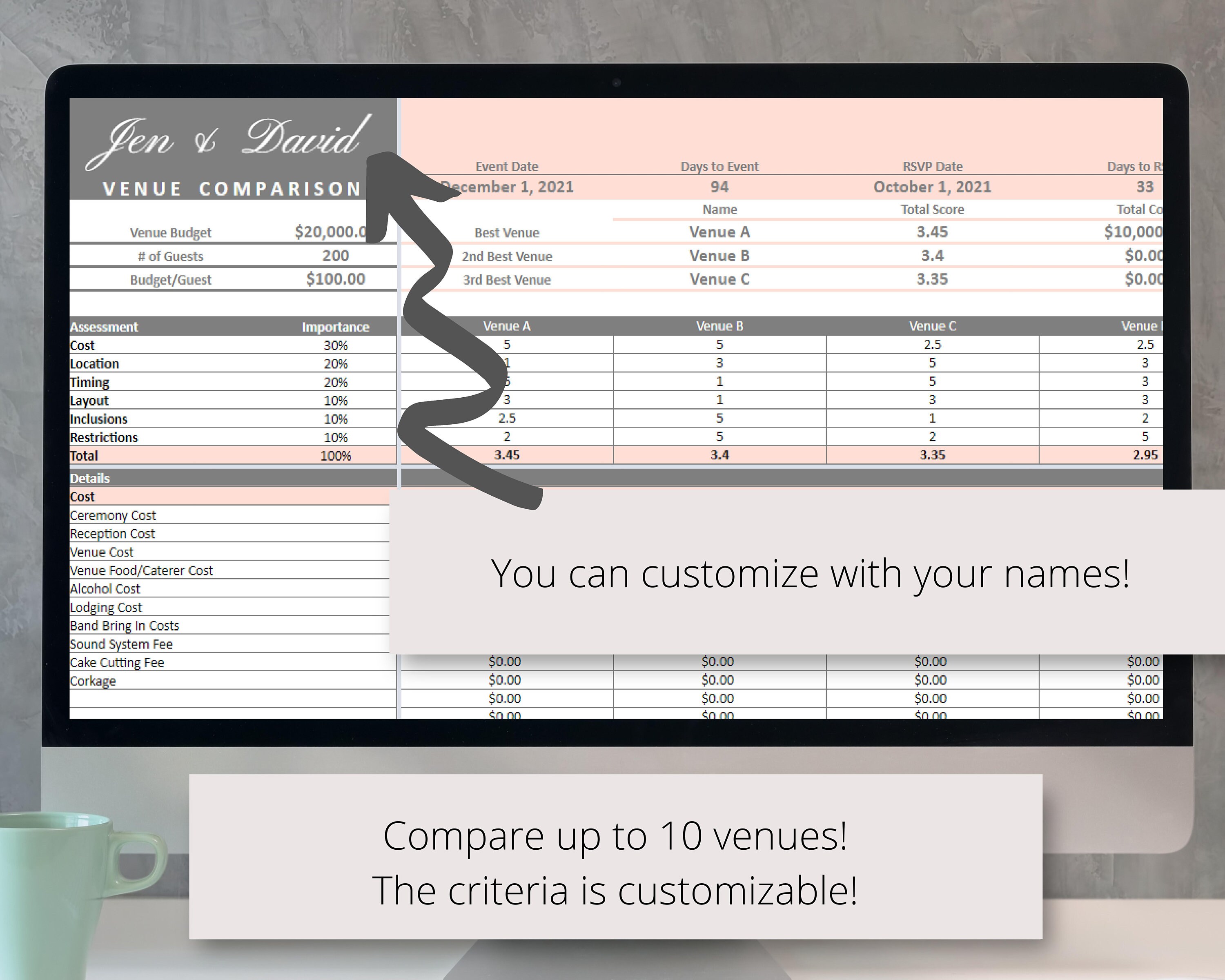The height and width of the screenshot is (980, 1225).
Task: Click the 'Jen & David' script title
Action: point(228,141)
